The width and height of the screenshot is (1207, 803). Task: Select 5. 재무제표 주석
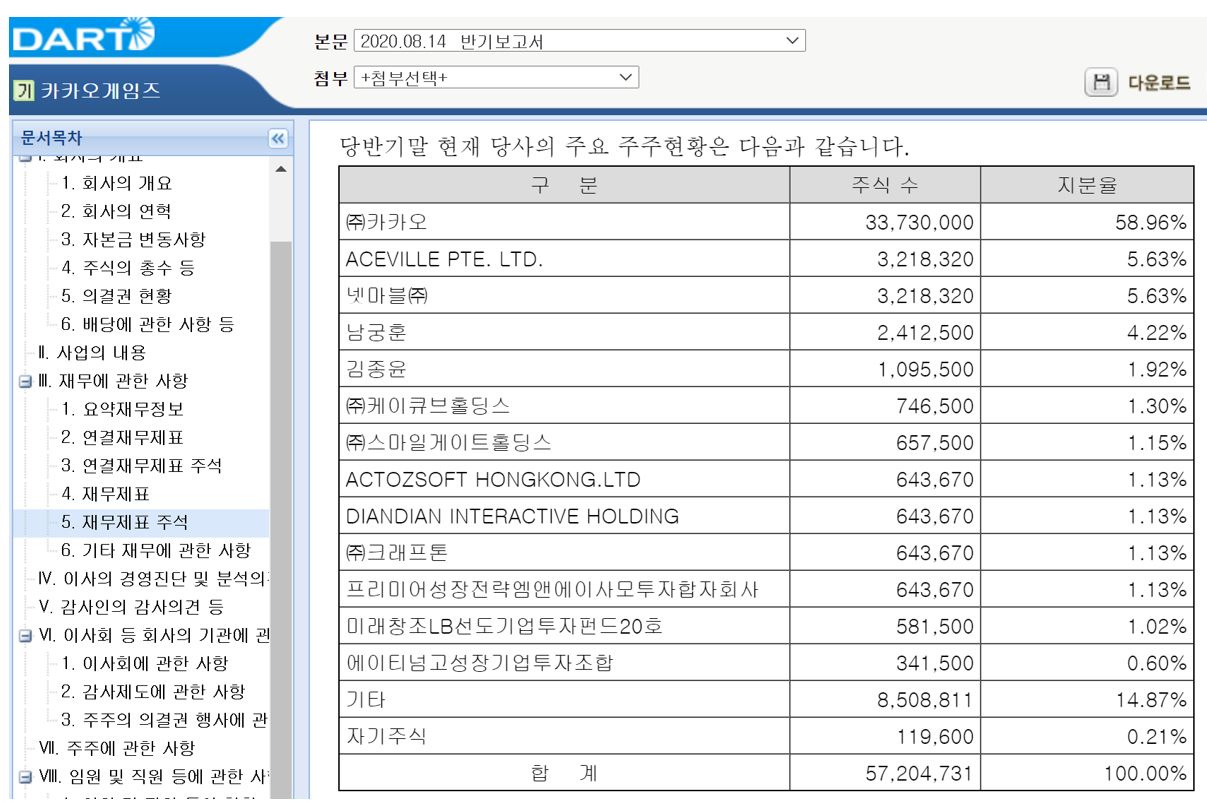[124, 522]
